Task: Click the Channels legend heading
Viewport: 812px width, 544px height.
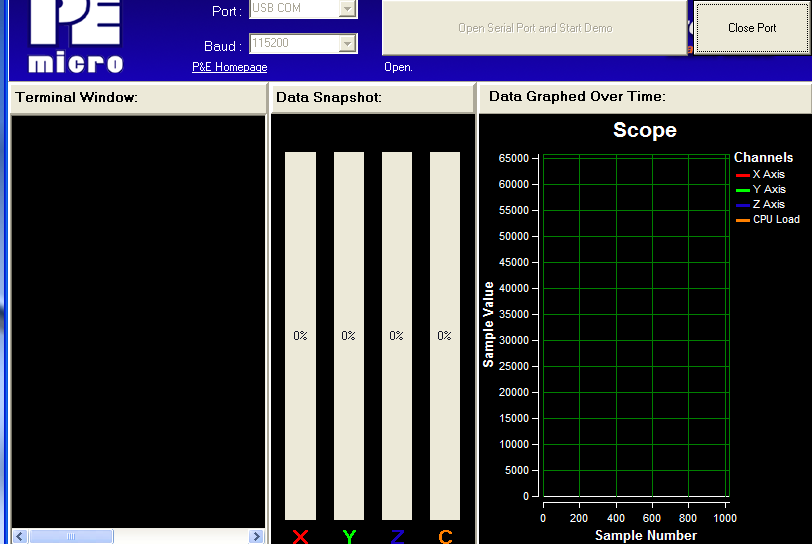Action: 763,158
